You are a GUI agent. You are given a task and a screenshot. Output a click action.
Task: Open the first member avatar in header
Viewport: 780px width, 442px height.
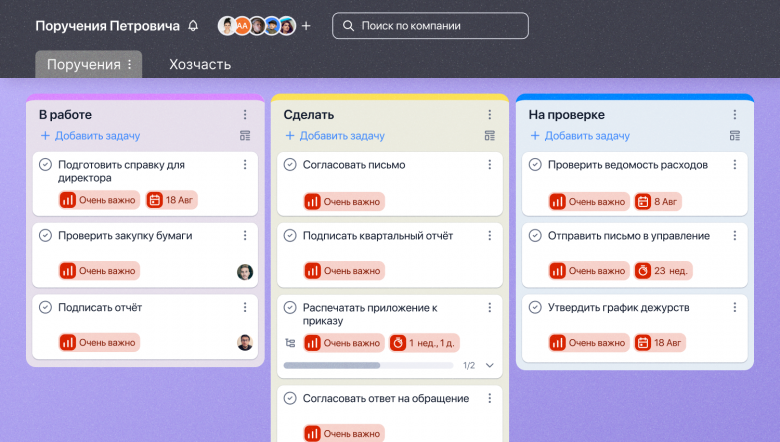tap(227, 26)
